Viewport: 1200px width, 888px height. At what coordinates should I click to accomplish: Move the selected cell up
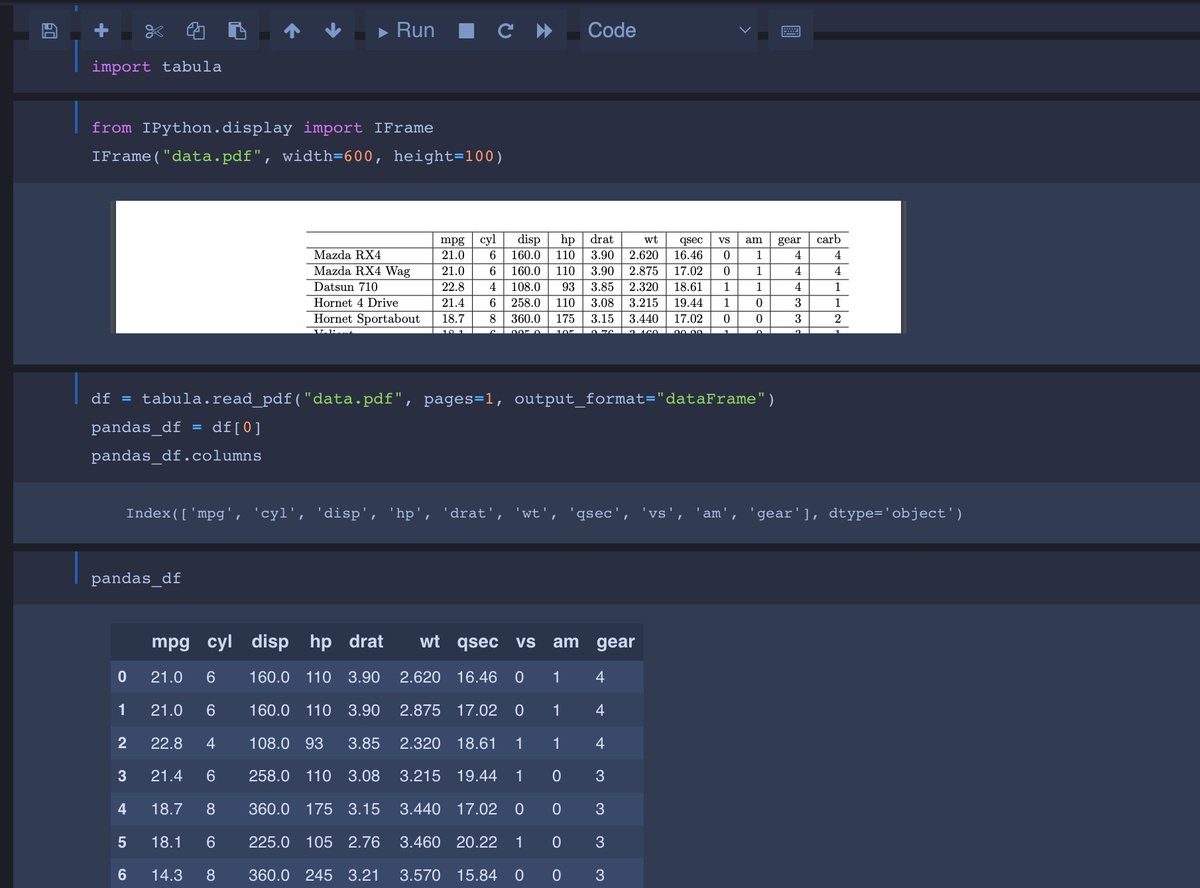[291, 31]
